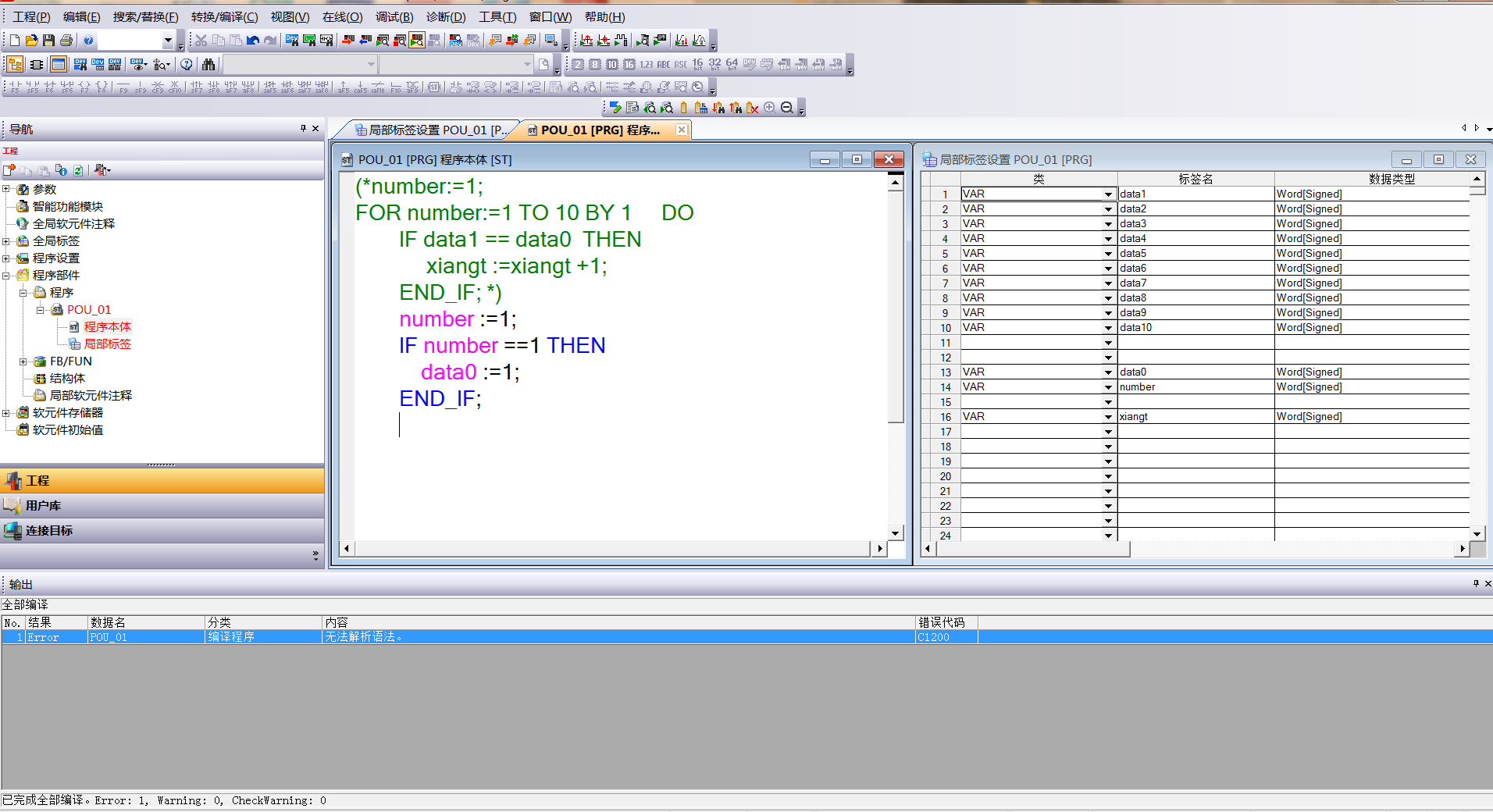
Task: Switch to 局部标签设置 POU_01 tab
Action: [431, 130]
